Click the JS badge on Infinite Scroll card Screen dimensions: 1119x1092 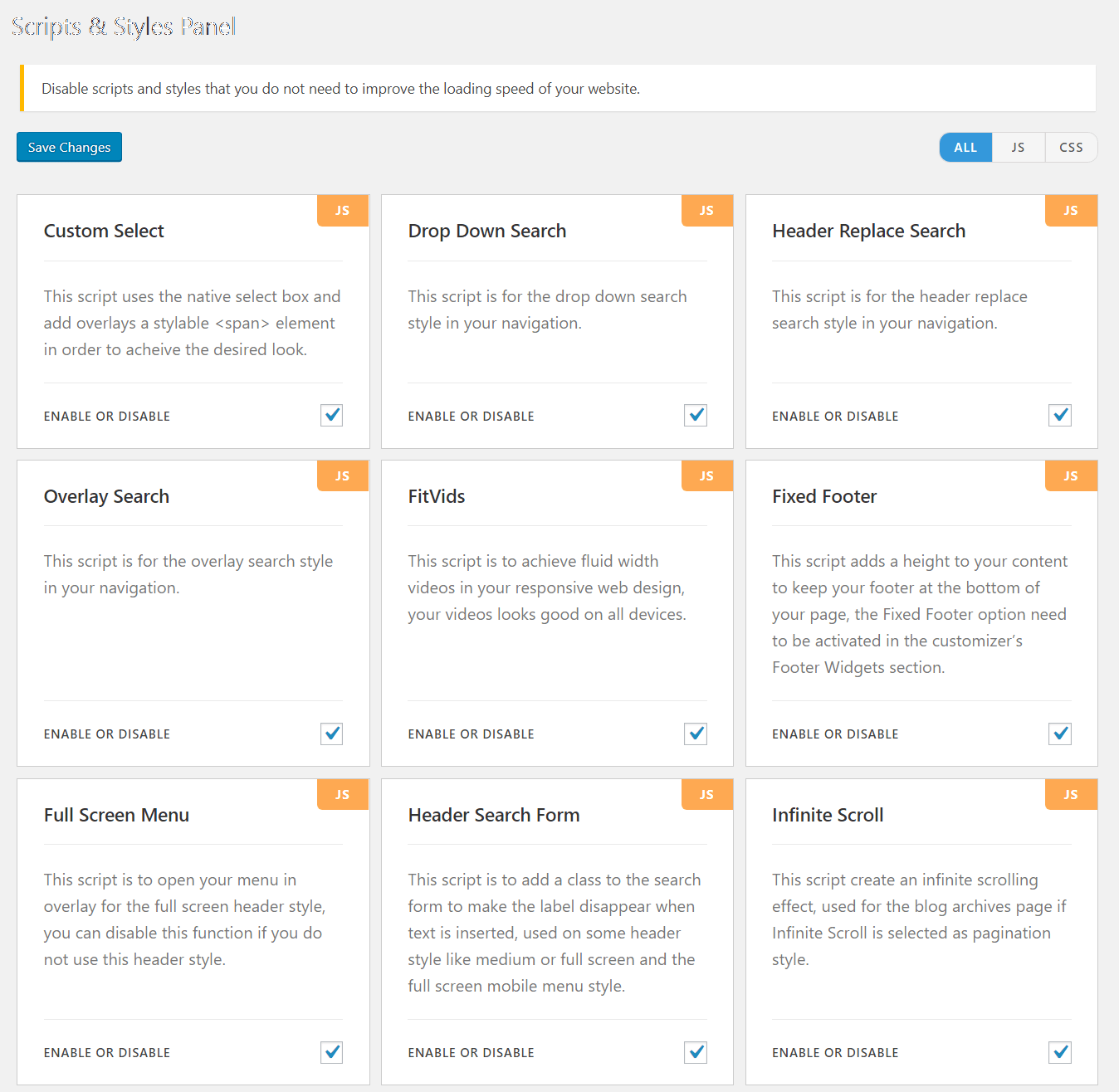tap(1071, 795)
